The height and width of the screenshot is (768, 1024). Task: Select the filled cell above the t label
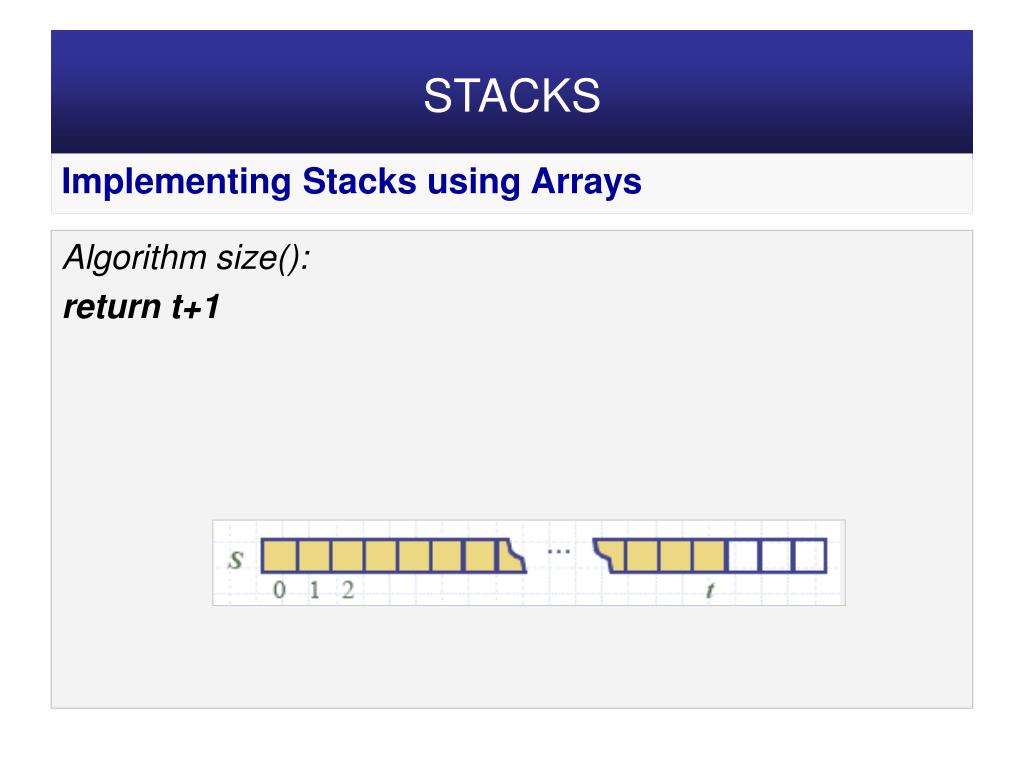pos(709,556)
